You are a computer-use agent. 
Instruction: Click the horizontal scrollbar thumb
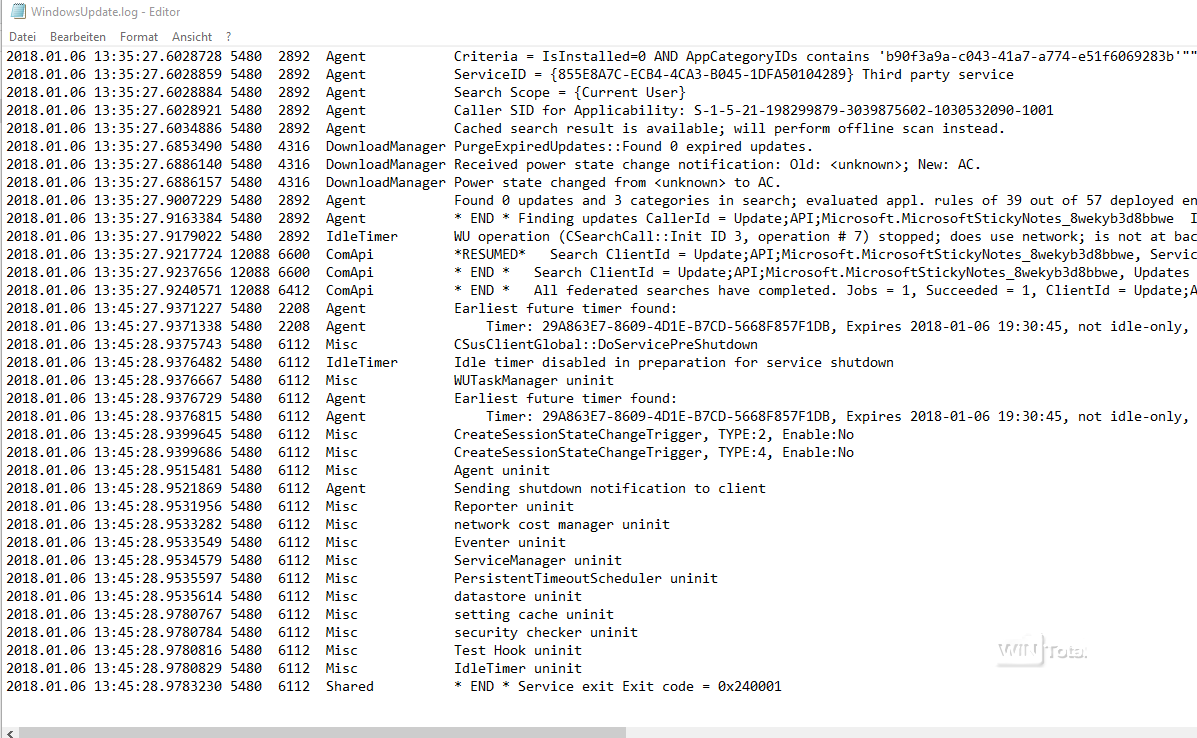(x=320, y=732)
